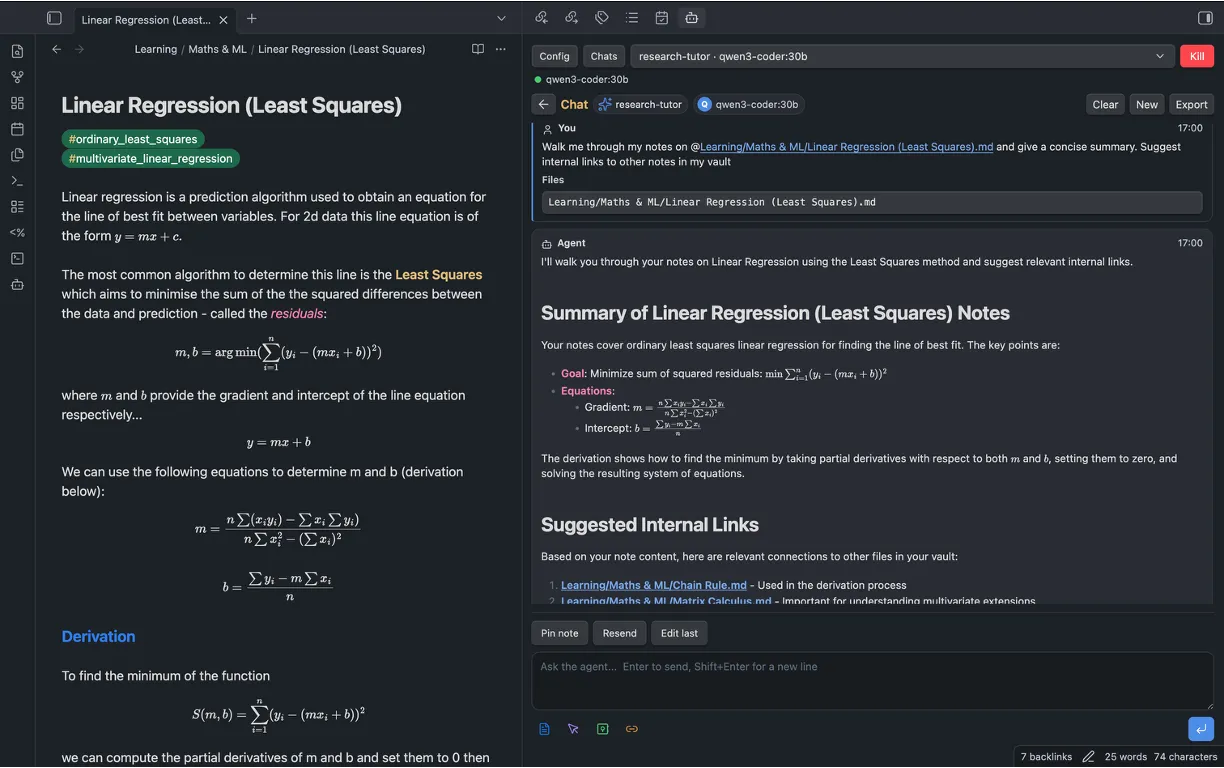Open quick switcher file-search icon in ribbon
This screenshot has width=1224, height=768.
tap(17, 51)
